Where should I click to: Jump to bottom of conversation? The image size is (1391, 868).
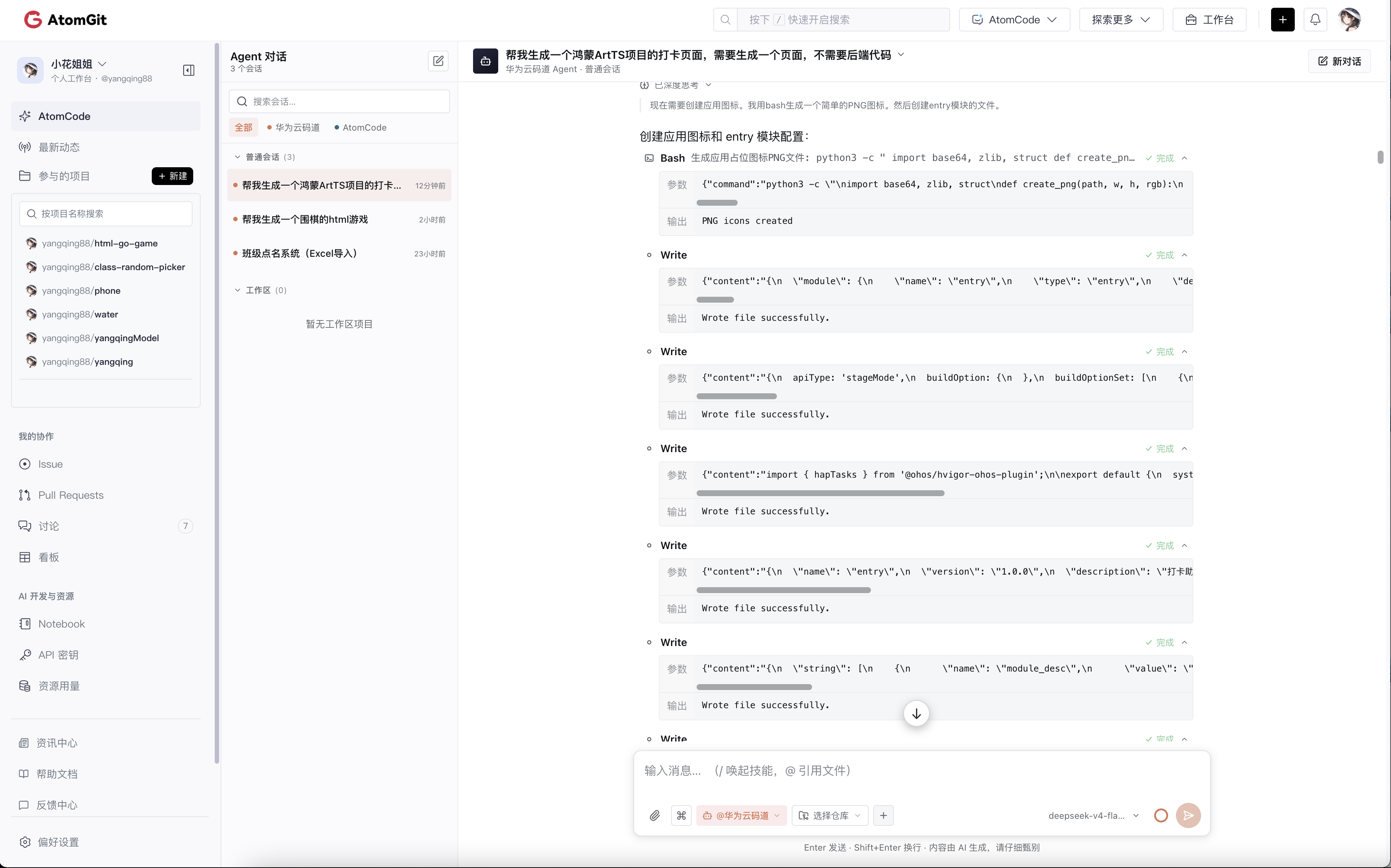pos(916,714)
